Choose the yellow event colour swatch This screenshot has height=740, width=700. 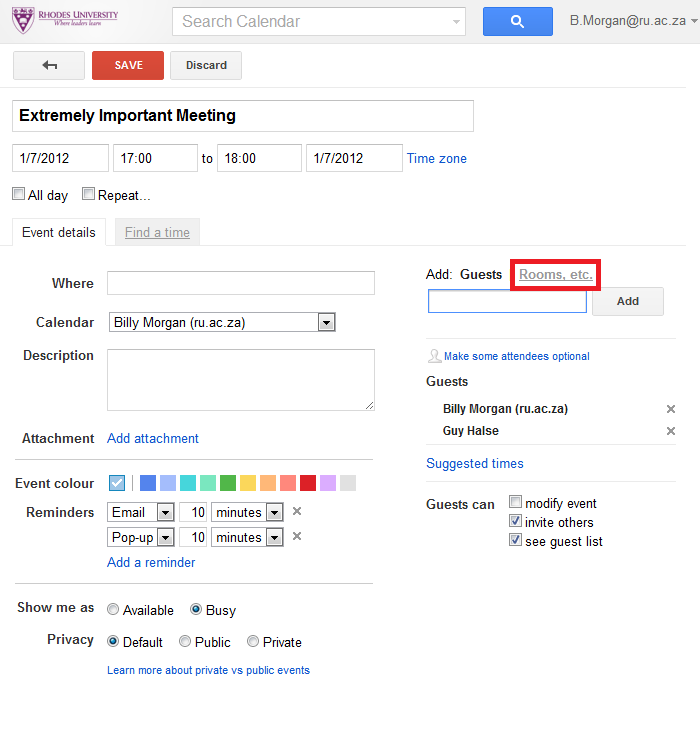pyautogui.click(x=248, y=483)
